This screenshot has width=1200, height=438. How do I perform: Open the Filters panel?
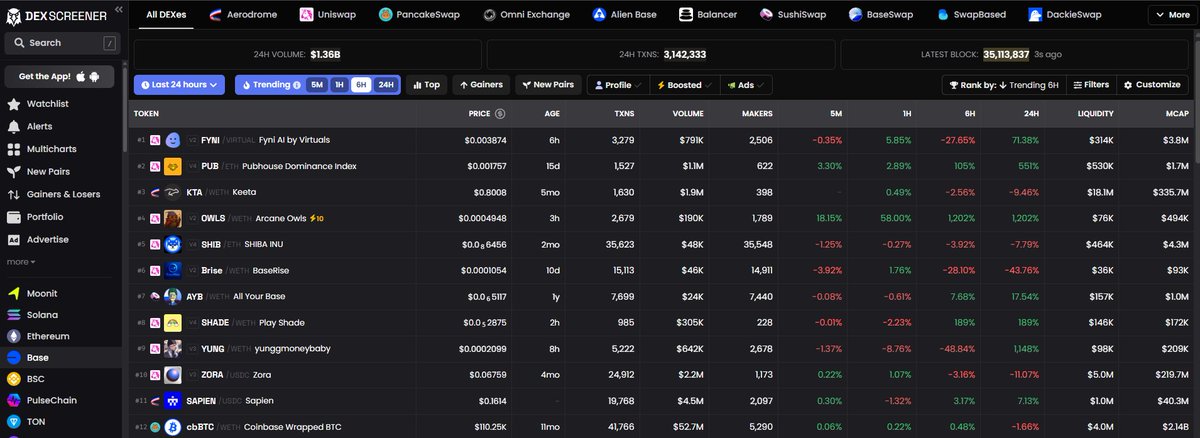(1090, 85)
